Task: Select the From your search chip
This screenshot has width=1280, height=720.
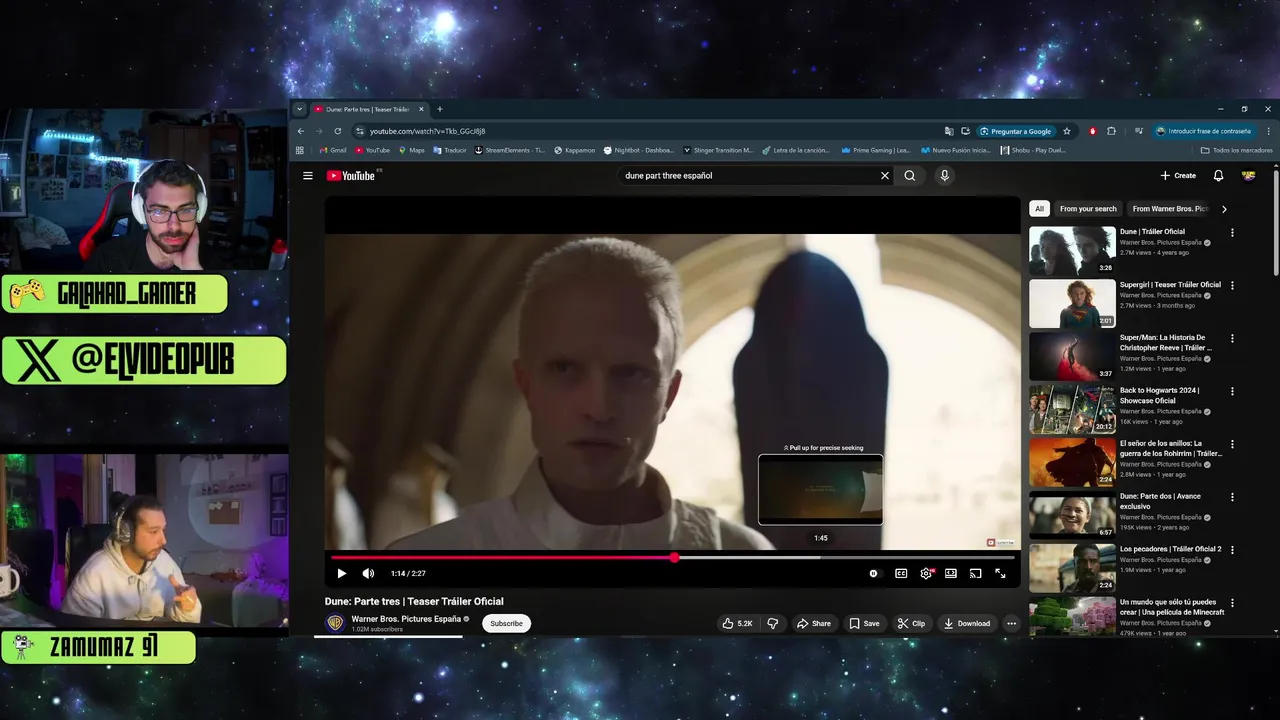Action: (x=1088, y=209)
